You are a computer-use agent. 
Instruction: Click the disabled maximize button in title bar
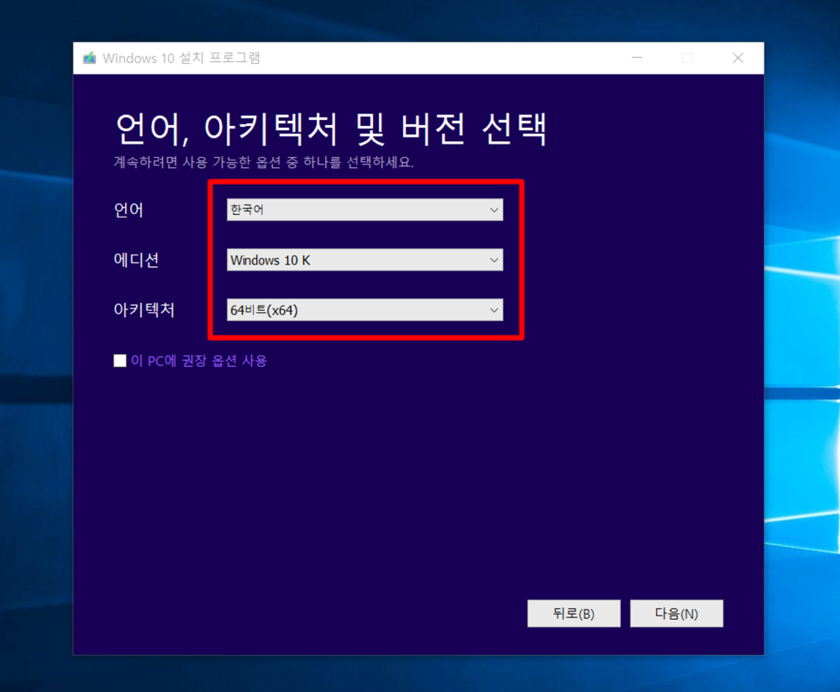click(687, 58)
